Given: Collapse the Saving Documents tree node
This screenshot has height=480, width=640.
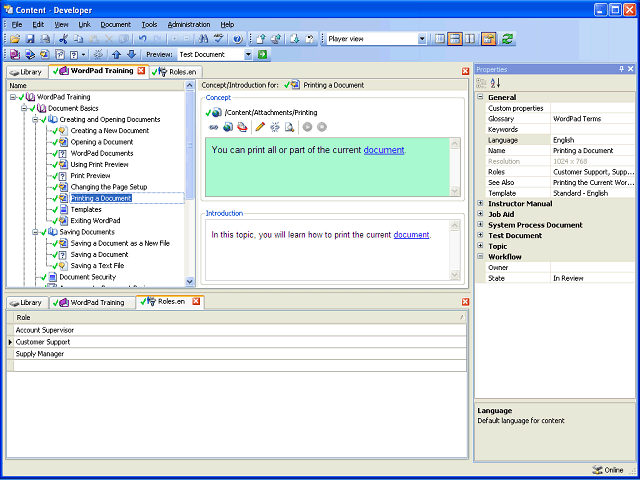Looking at the screenshot, I should click(x=36, y=232).
